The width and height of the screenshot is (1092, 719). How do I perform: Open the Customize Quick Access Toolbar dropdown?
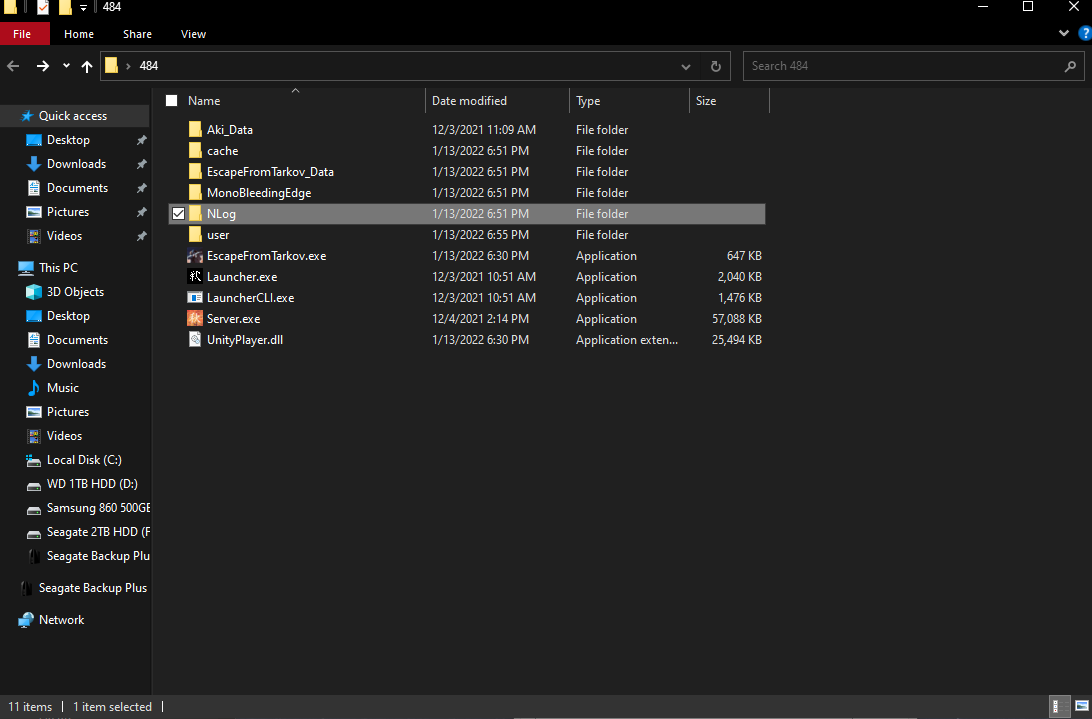pos(83,7)
